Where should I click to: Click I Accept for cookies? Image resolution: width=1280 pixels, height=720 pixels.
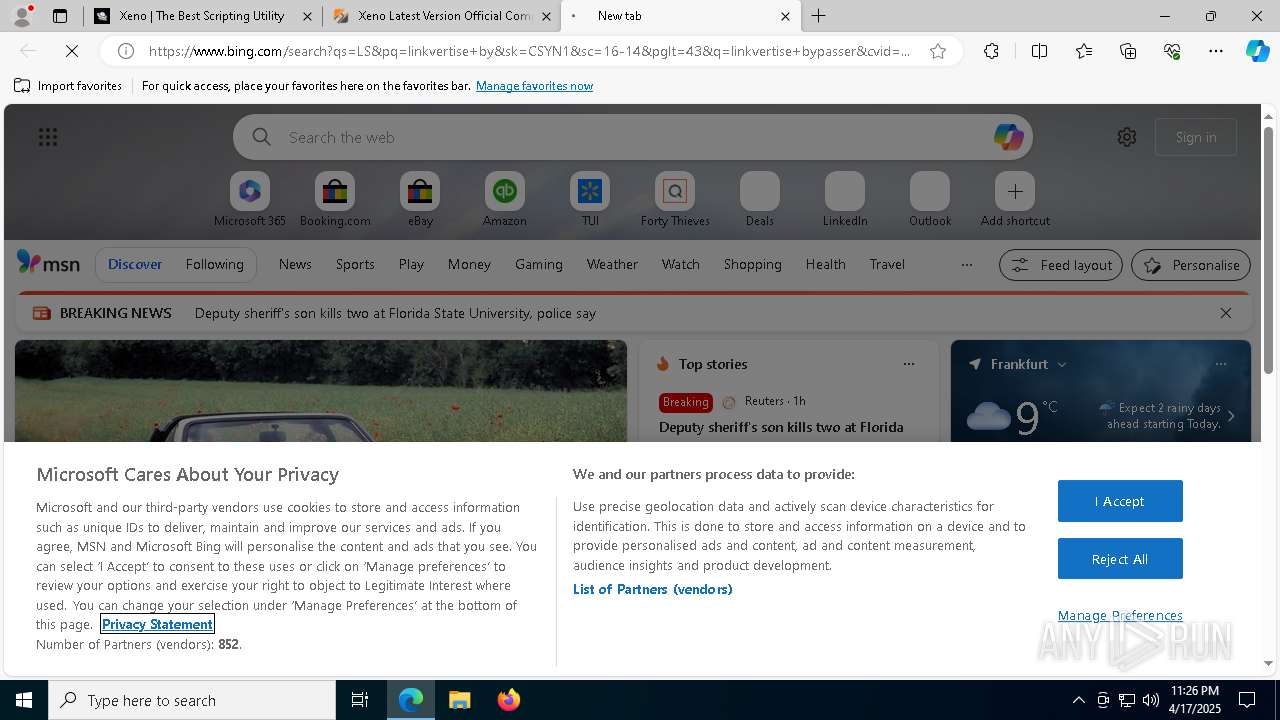1120,501
